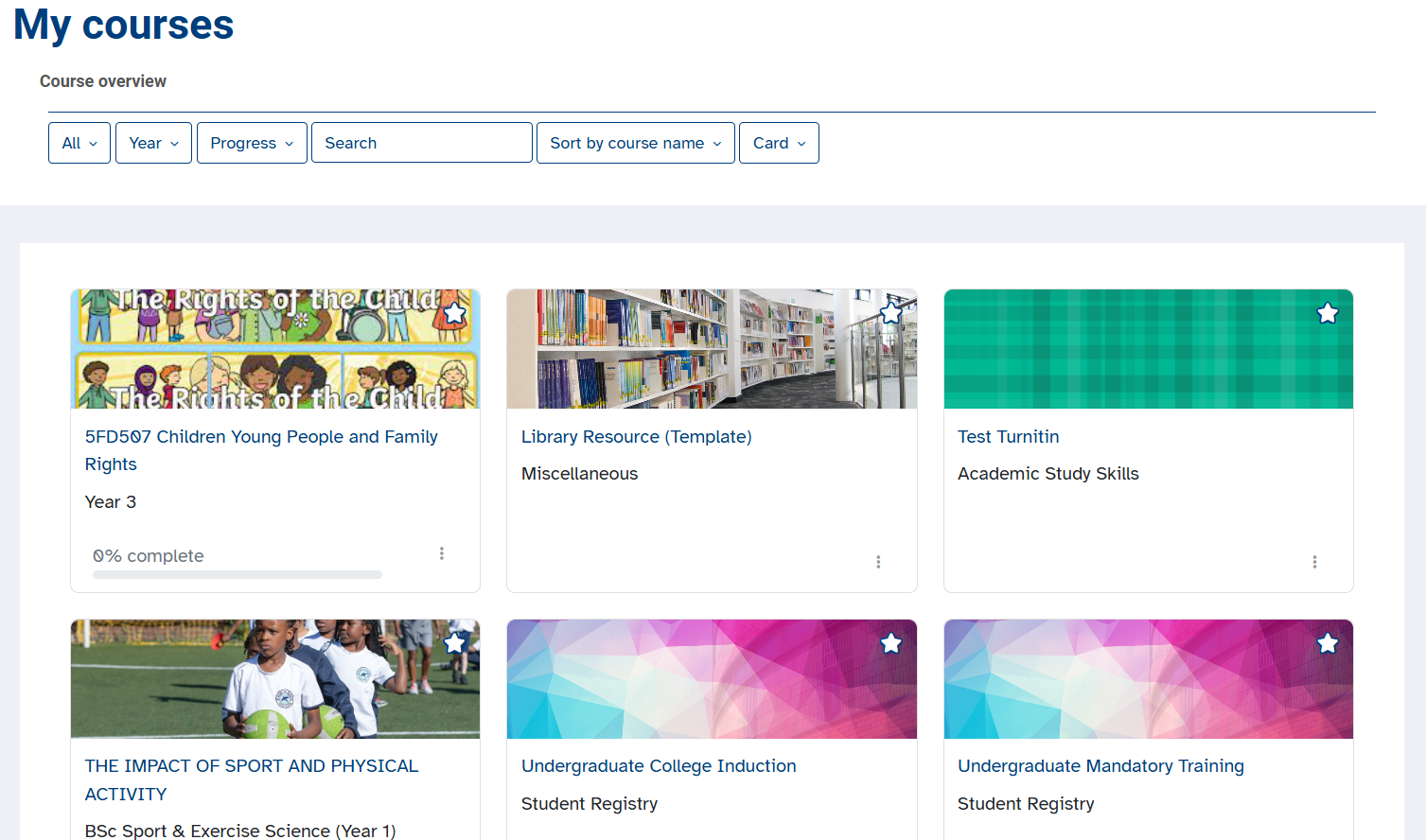
Task: Open the three-dot menu on Library Resource card
Action: click(878, 561)
